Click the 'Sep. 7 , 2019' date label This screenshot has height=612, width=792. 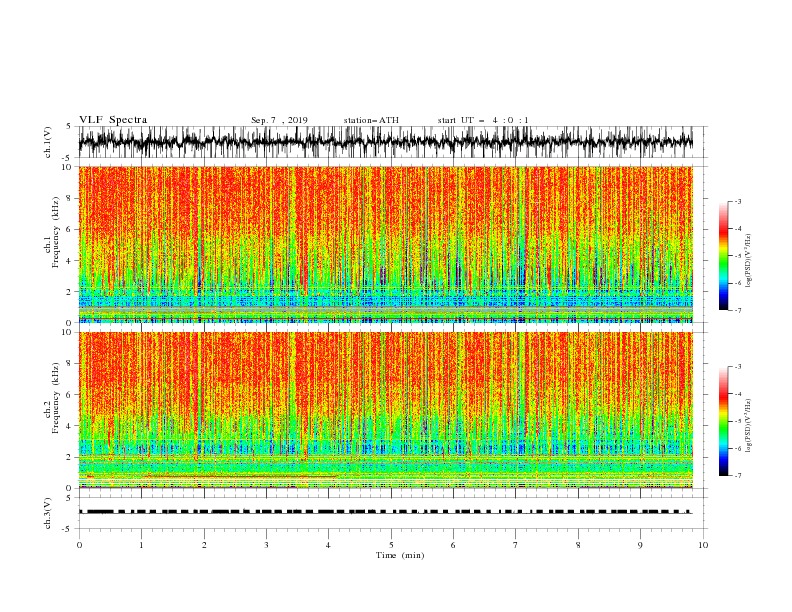(279, 120)
